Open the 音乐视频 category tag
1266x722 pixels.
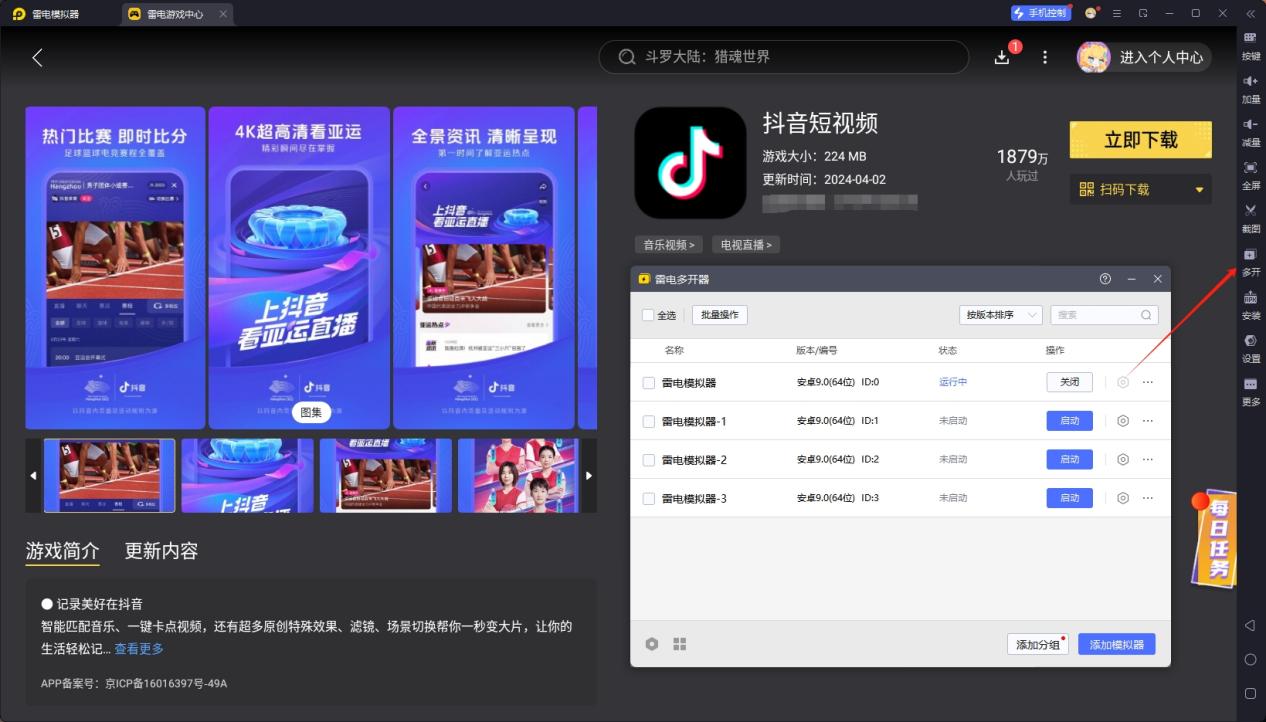pos(669,244)
